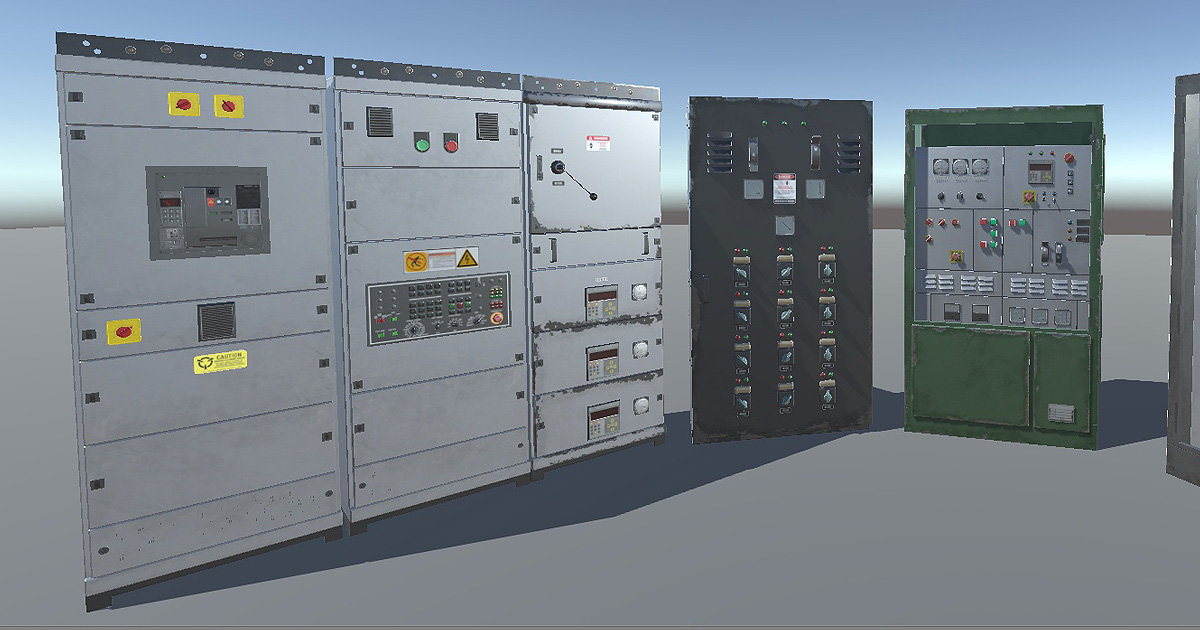This screenshot has width=1200, height=630.
Task: Click the ventilation grille near the caution sticker
Action: 215,319
